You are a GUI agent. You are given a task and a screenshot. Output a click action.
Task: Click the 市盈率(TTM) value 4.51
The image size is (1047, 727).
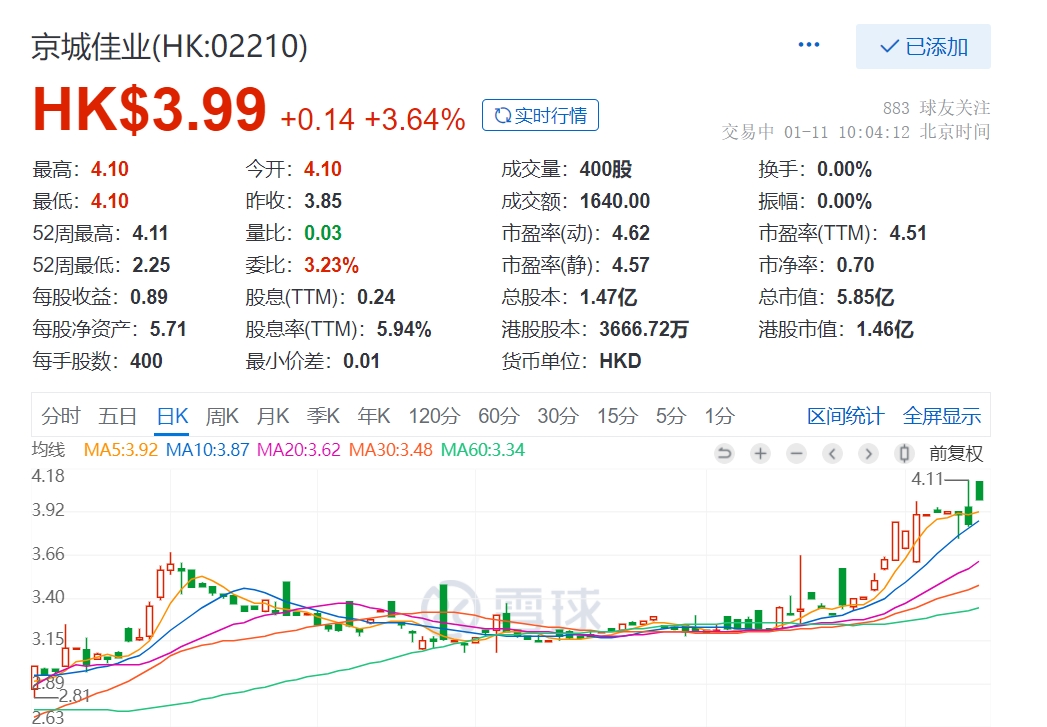[908, 233]
